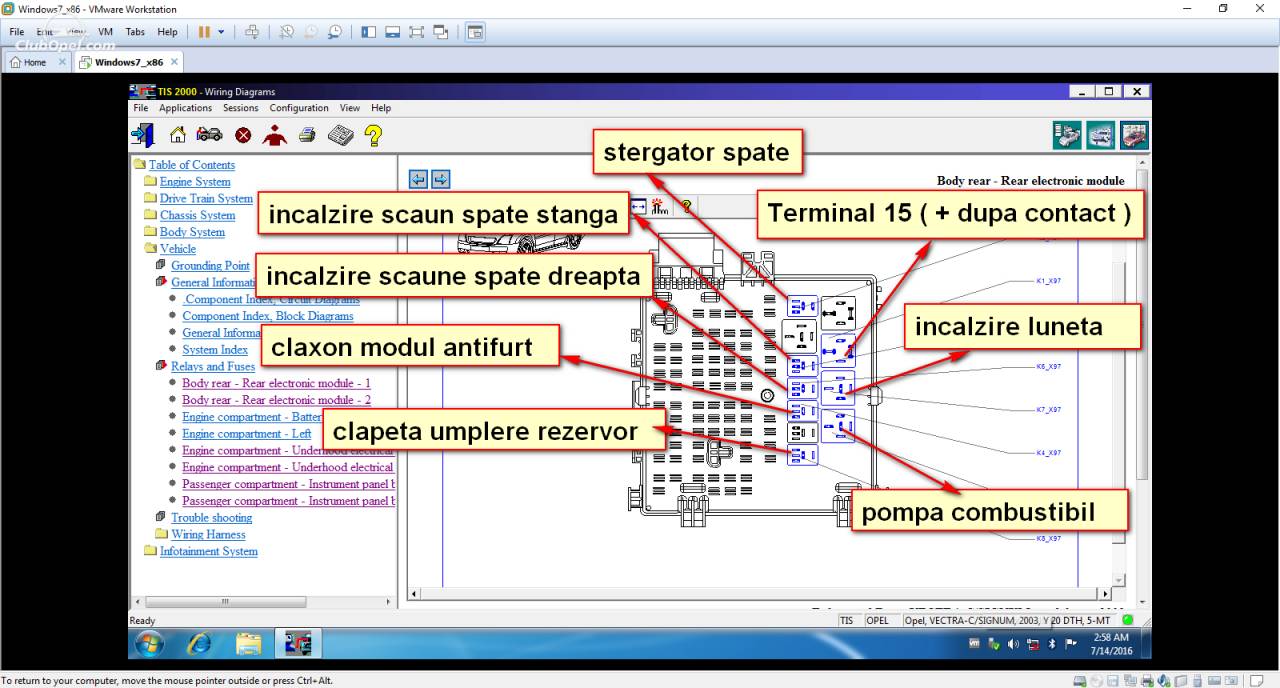Image resolution: width=1280 pixels, height=688 pixels.
Task: Click the volume icon in system tray
Action: point(1013,643)
